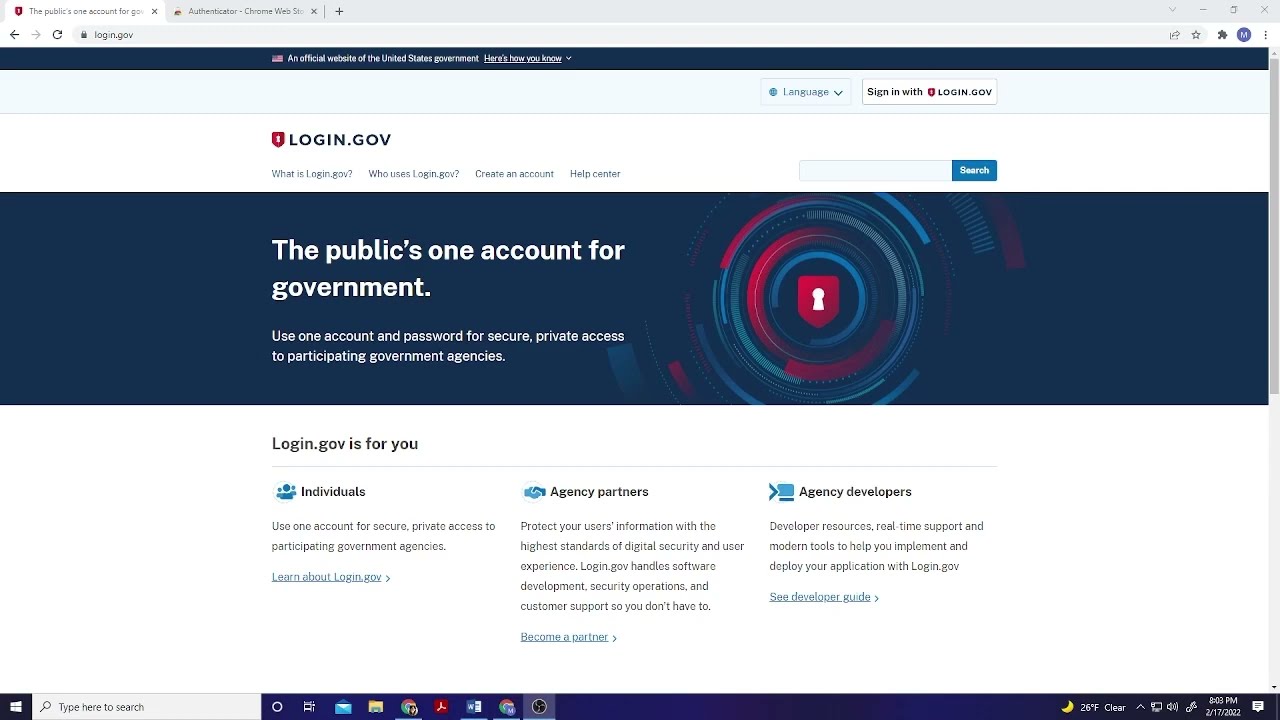Follow Learn about Login.gov link

331,577
